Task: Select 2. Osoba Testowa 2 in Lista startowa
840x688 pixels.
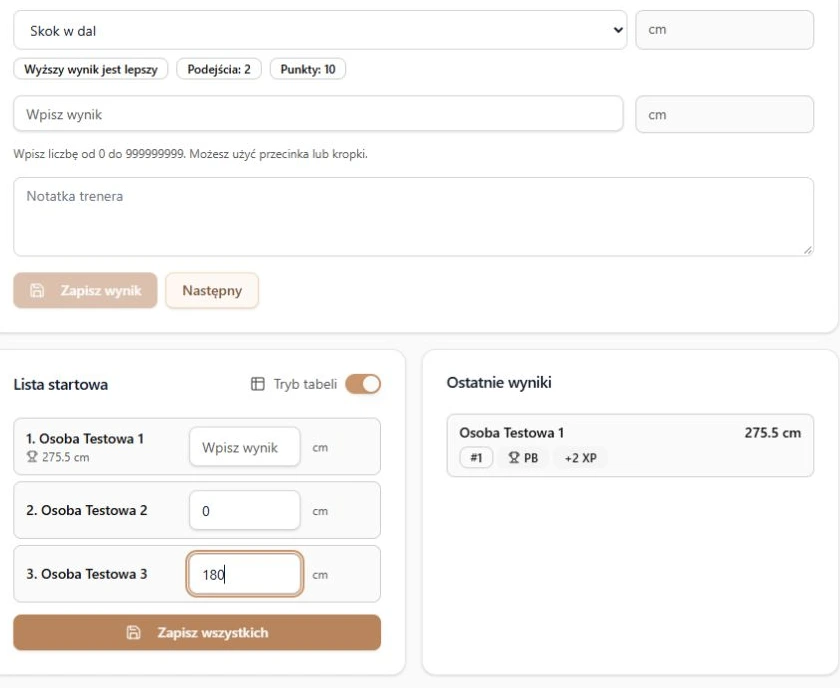Action: click(x=87, y=510)
